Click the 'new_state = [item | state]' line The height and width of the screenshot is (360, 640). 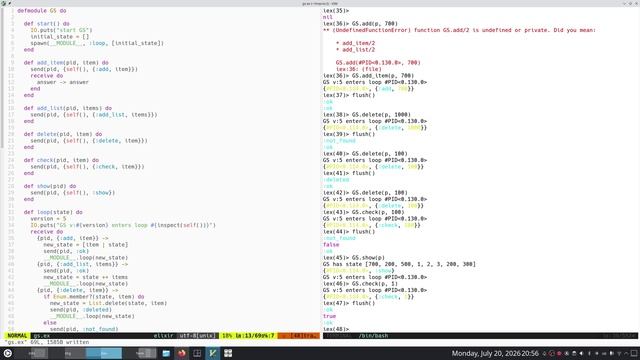point(86,245)
